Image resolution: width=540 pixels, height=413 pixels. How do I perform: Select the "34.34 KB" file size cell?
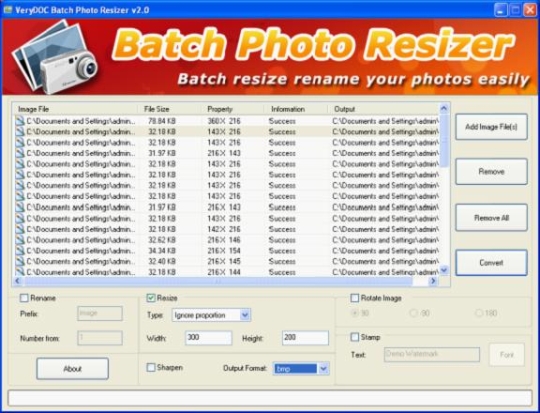[162, 250]
